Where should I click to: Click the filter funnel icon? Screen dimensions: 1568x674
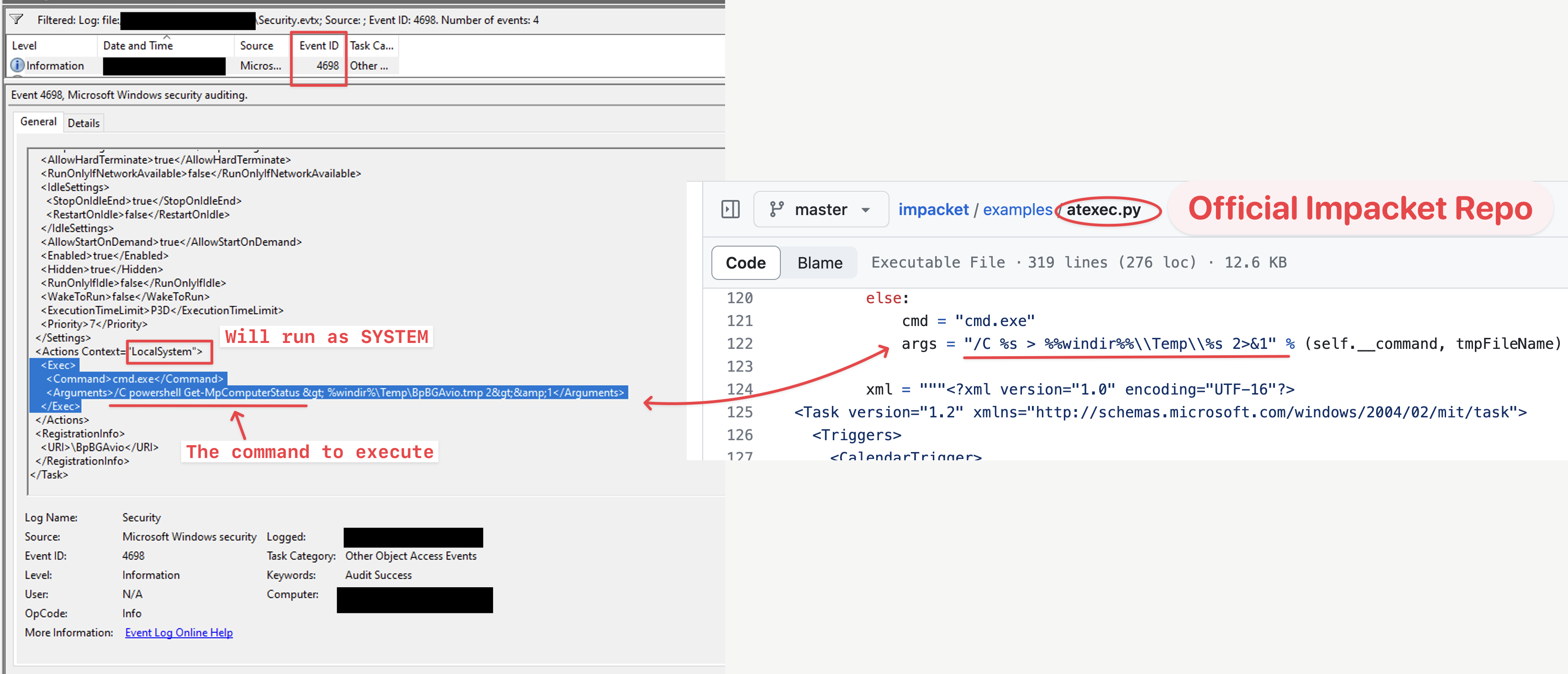tap(16, 20)
